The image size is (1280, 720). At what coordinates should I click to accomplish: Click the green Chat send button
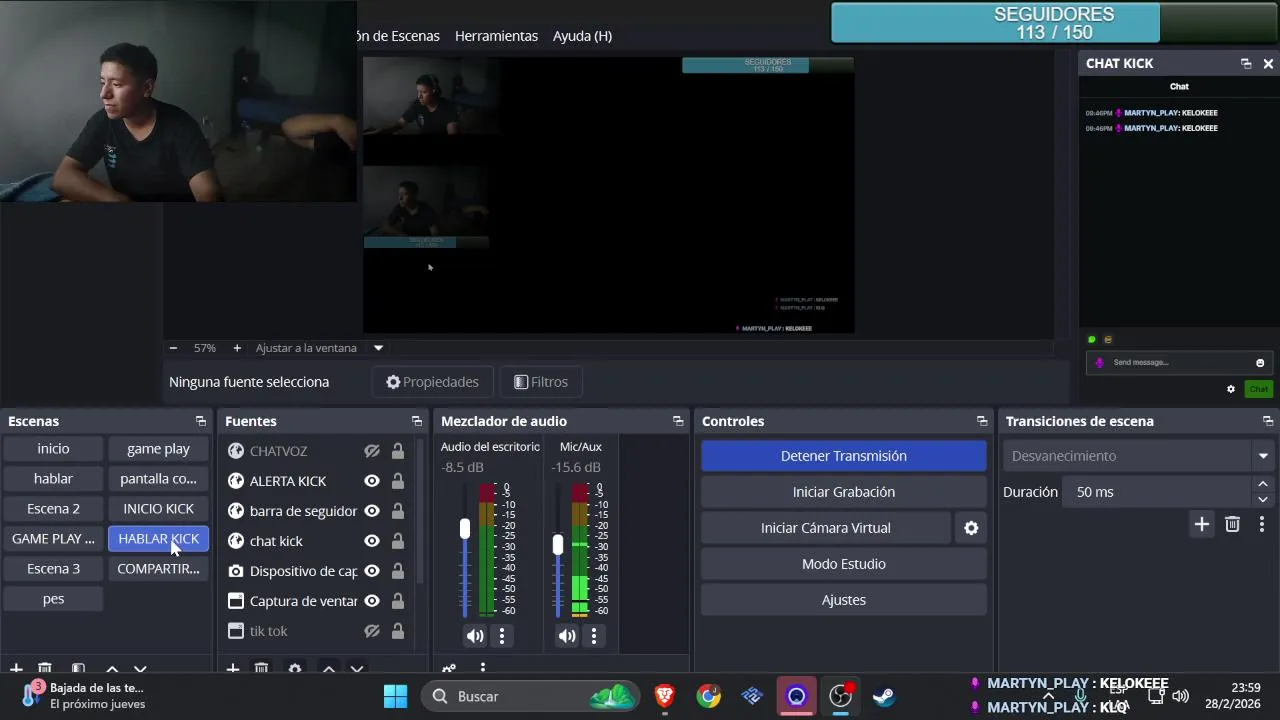(x=1258, y=389)
